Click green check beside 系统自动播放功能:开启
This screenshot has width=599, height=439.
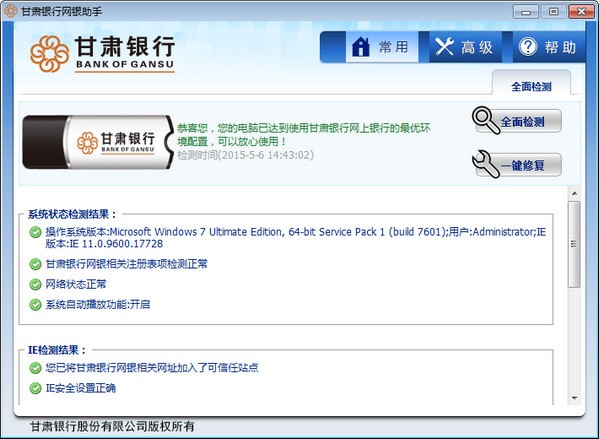36,305
